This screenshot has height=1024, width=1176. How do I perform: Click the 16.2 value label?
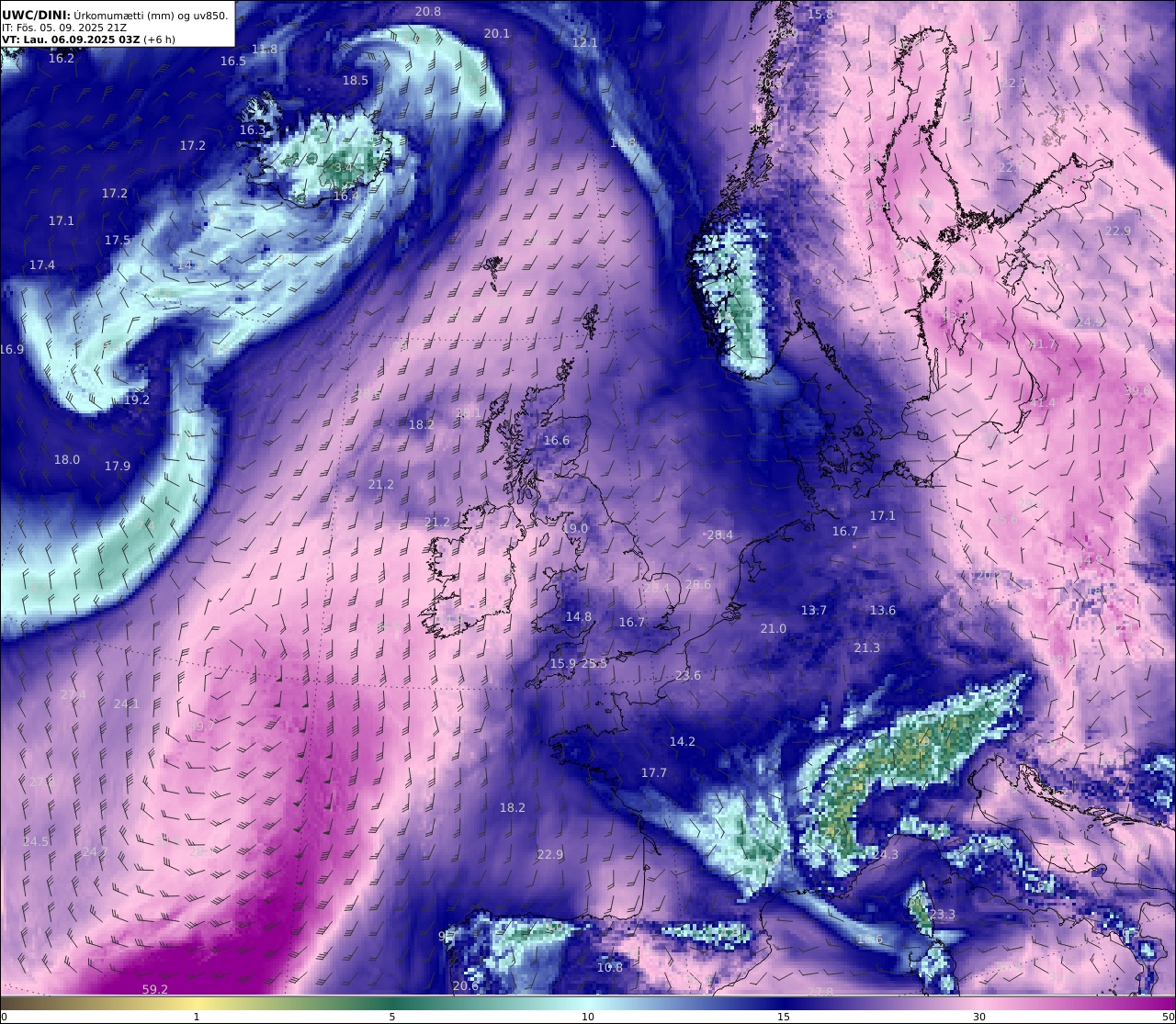click(x=62, y=58)
